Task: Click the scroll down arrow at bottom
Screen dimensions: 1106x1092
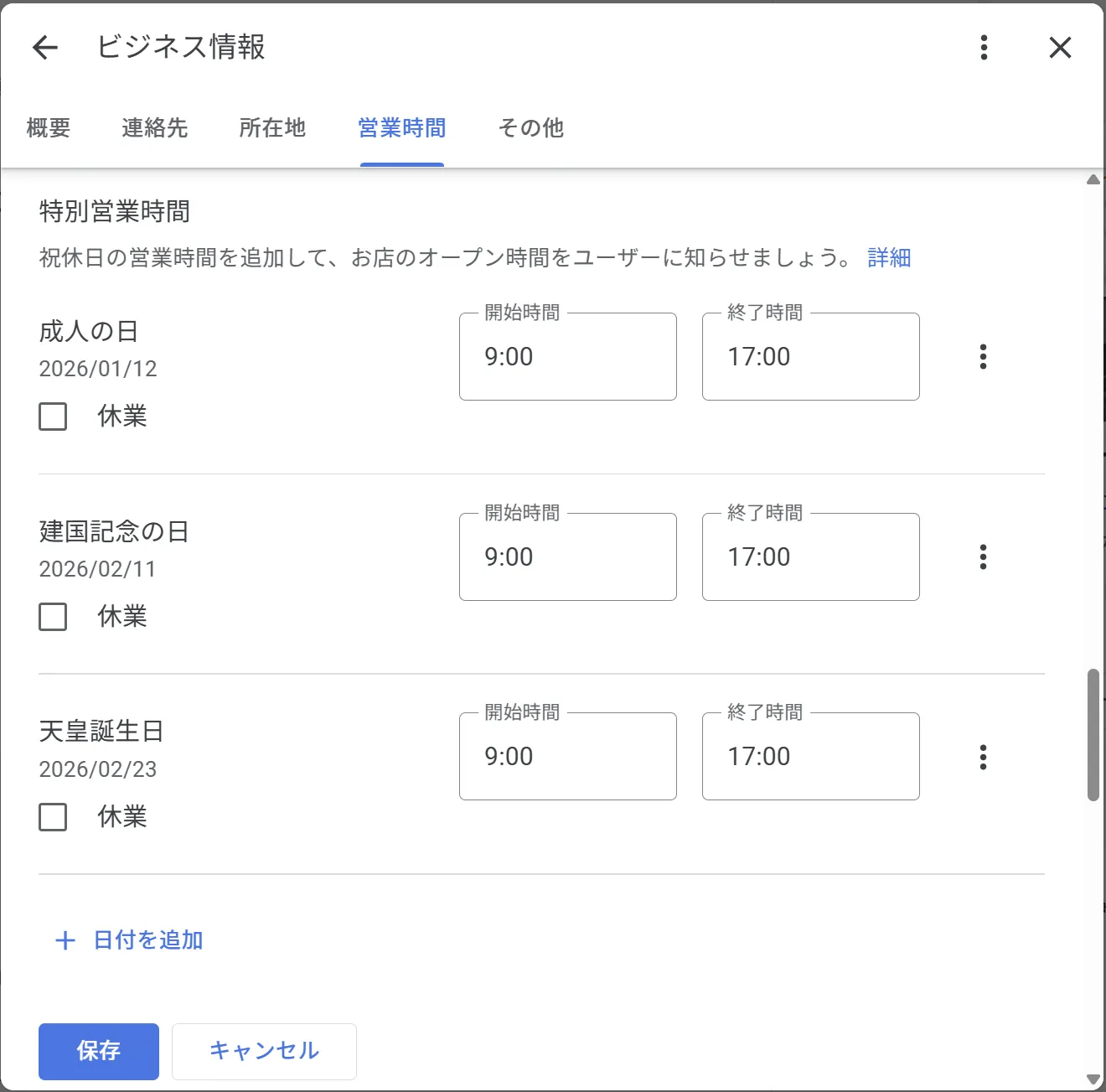Action: [1093, 1079]
